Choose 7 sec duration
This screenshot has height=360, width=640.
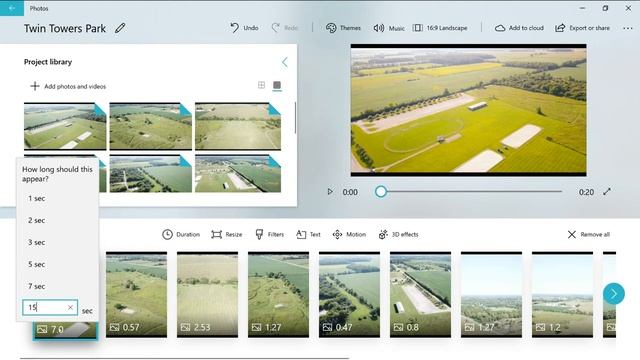[x=57, y=287]
